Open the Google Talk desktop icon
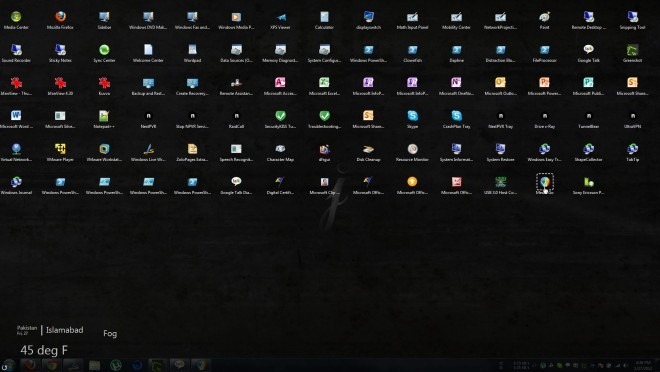Image resolution: width=660 pixels, height=372 pixels. point(588,53)
